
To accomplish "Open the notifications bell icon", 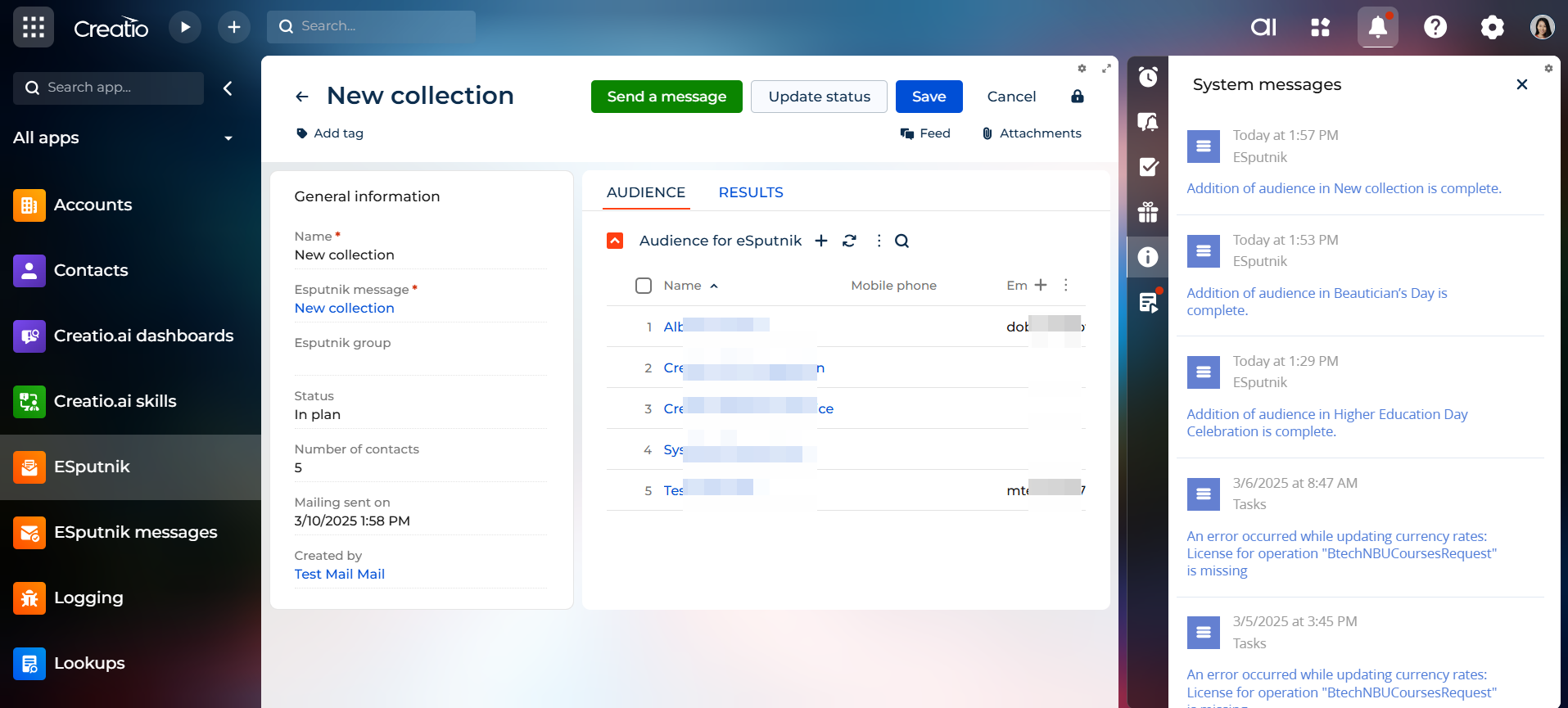I will coord(1378,27).
